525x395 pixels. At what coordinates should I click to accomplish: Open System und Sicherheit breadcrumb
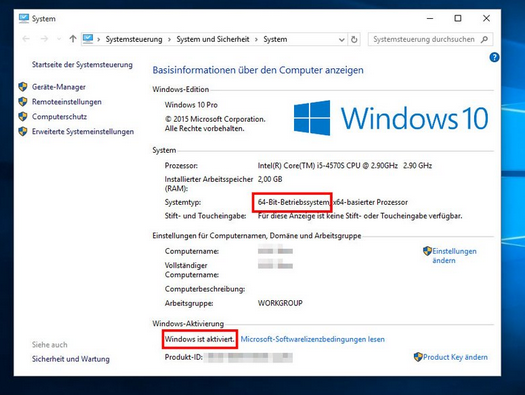pos(213,39)
